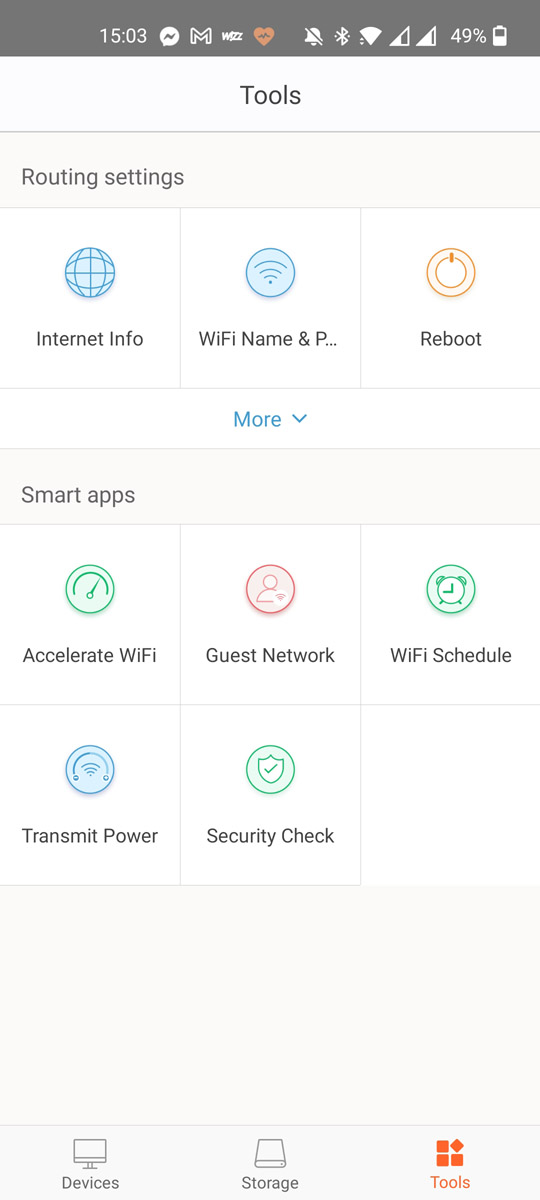Tap the Messenger notification icon in status bar

170,36
